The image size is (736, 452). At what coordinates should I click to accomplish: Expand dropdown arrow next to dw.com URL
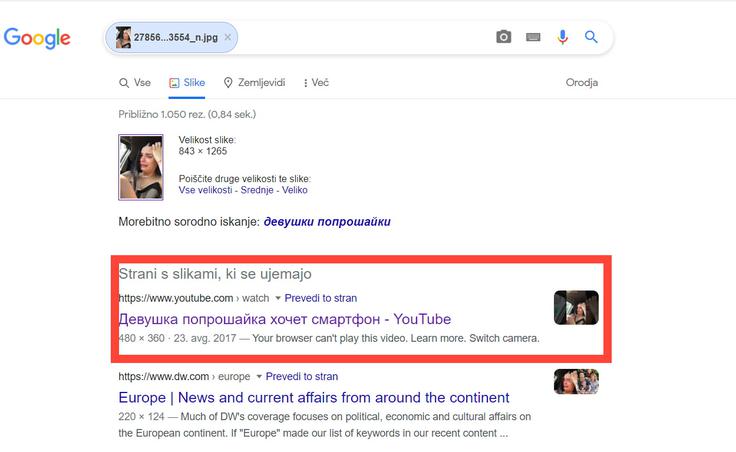coord(259,376)
